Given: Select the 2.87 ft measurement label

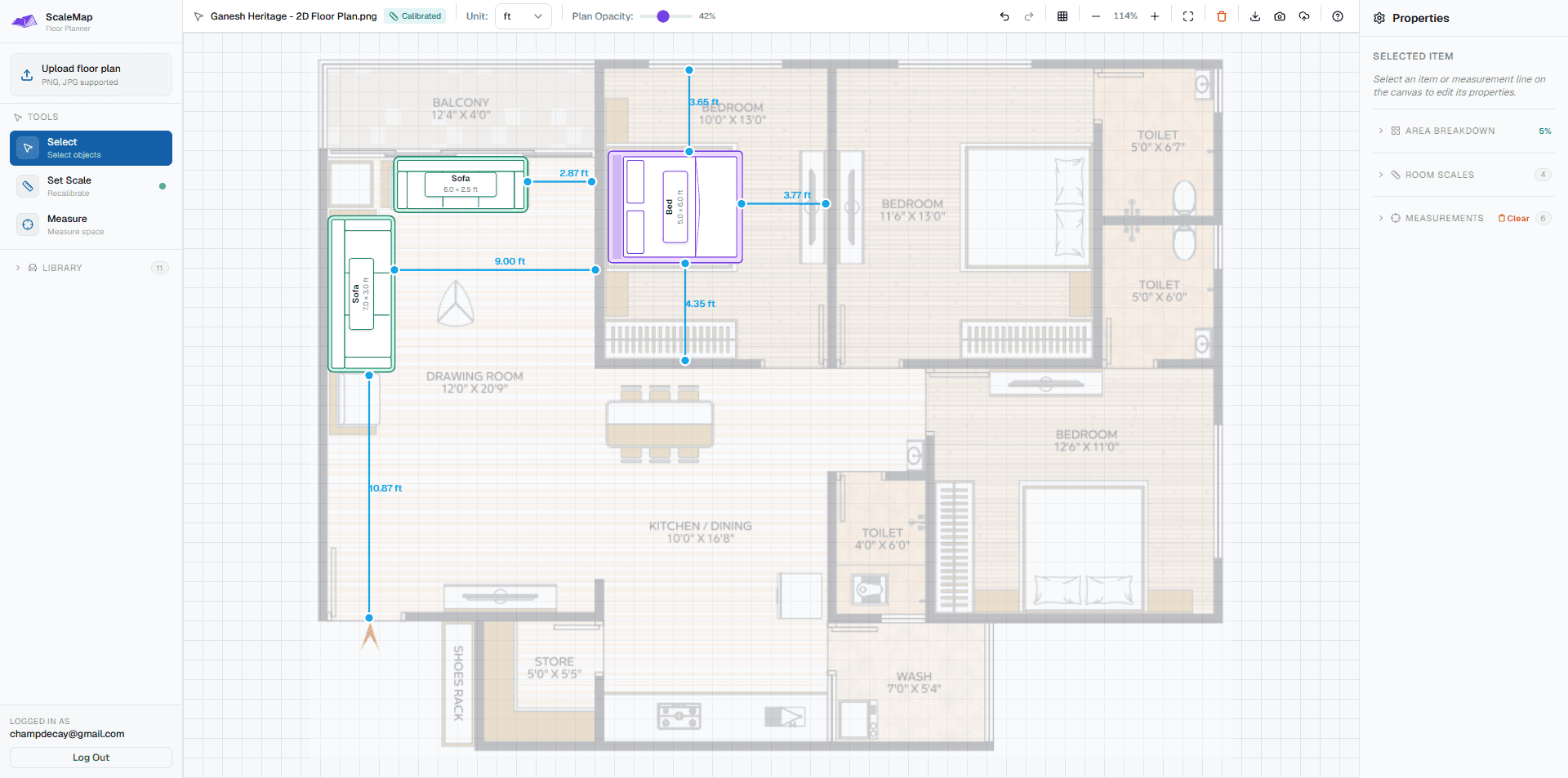Looking at the screenshot, I should pos(573,173).
